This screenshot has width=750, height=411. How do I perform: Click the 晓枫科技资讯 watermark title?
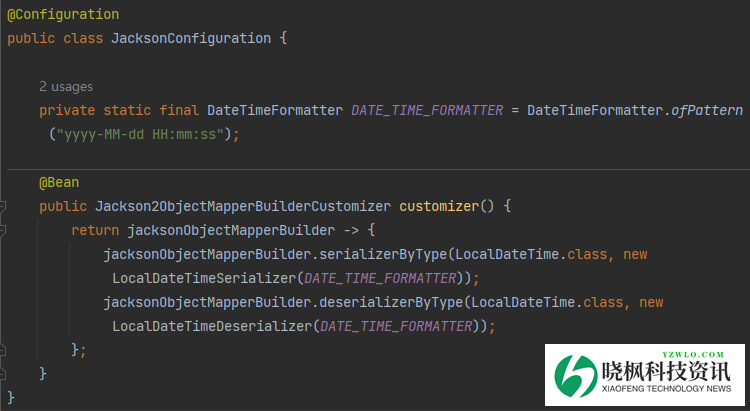[673, 372]
